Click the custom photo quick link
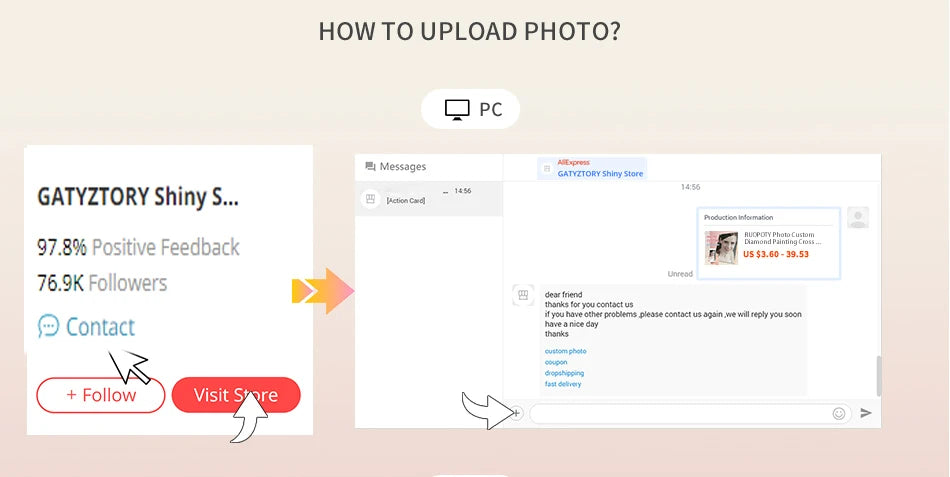950x477 pixels. tap(565, 352)
